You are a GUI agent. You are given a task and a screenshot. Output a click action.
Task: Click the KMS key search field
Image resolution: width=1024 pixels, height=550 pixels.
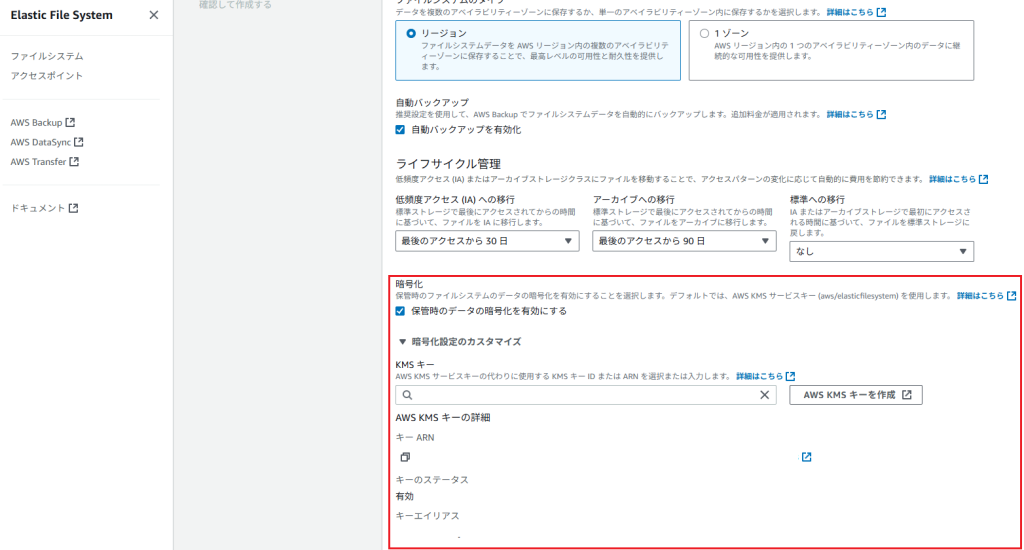point(585,395)
